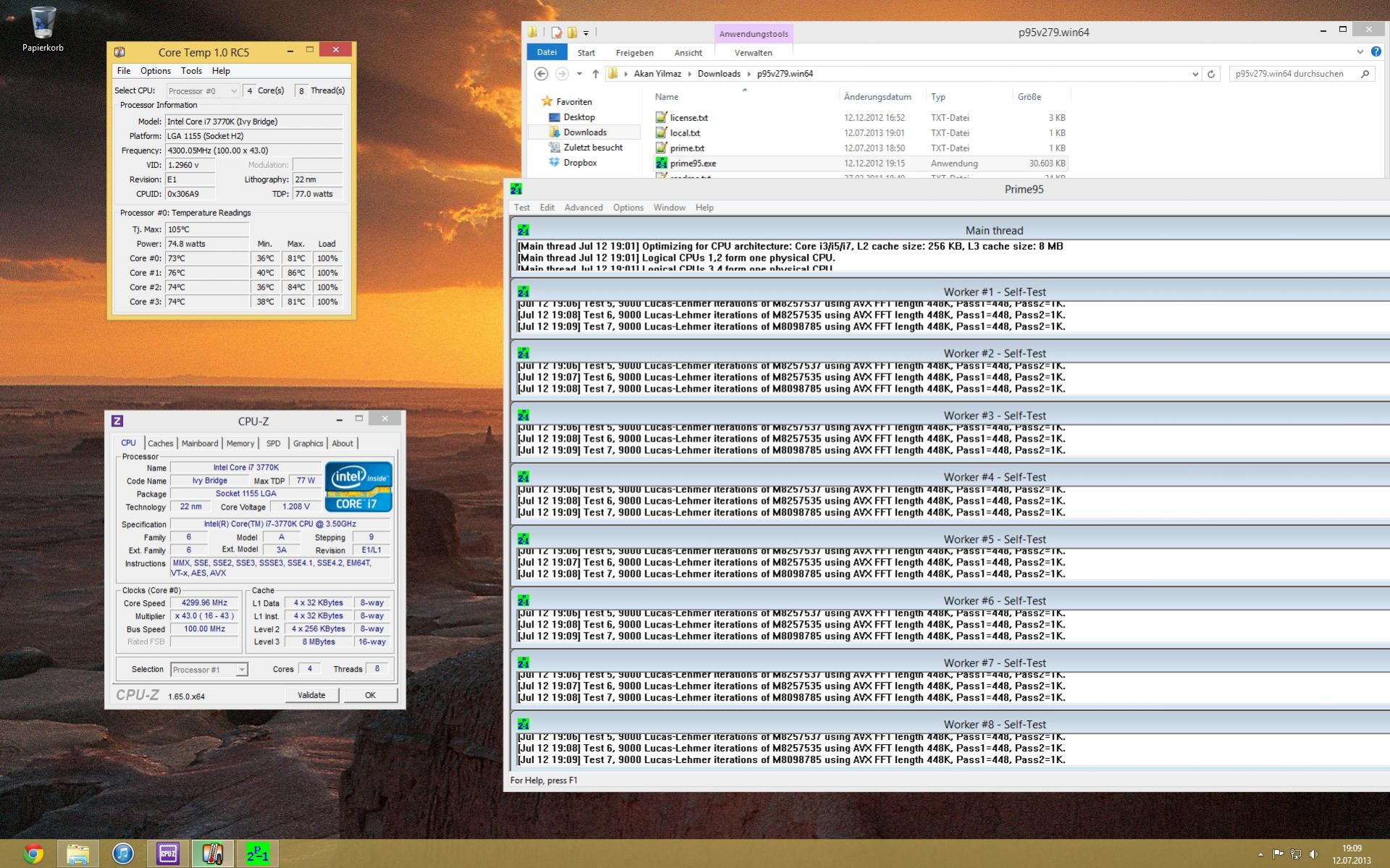Expand Akan Yilmaz breadcrumb arrow
This screenshot has height=868, width=1390.
tap(690, 74)
